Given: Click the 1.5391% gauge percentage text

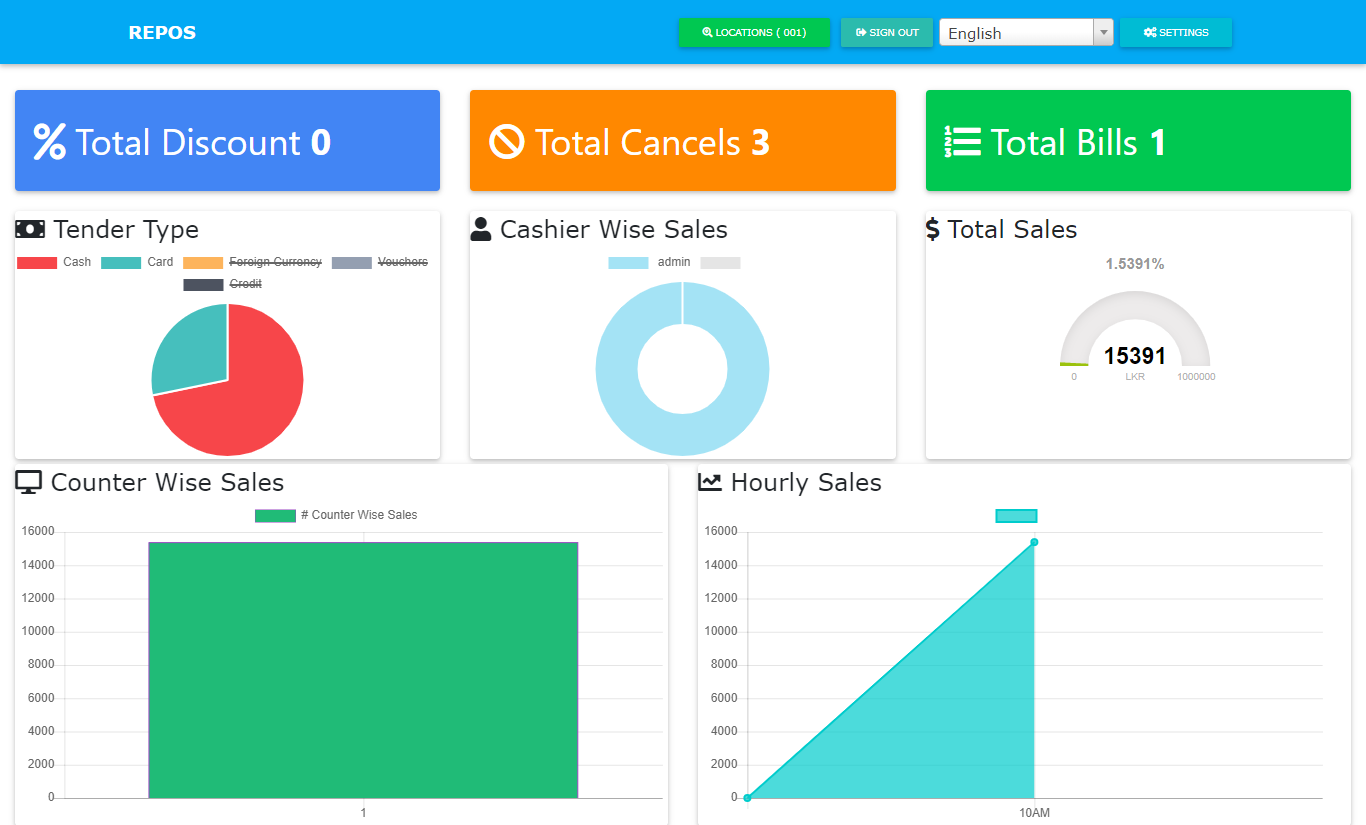Looking at the screenshot, I should 1135,264.
